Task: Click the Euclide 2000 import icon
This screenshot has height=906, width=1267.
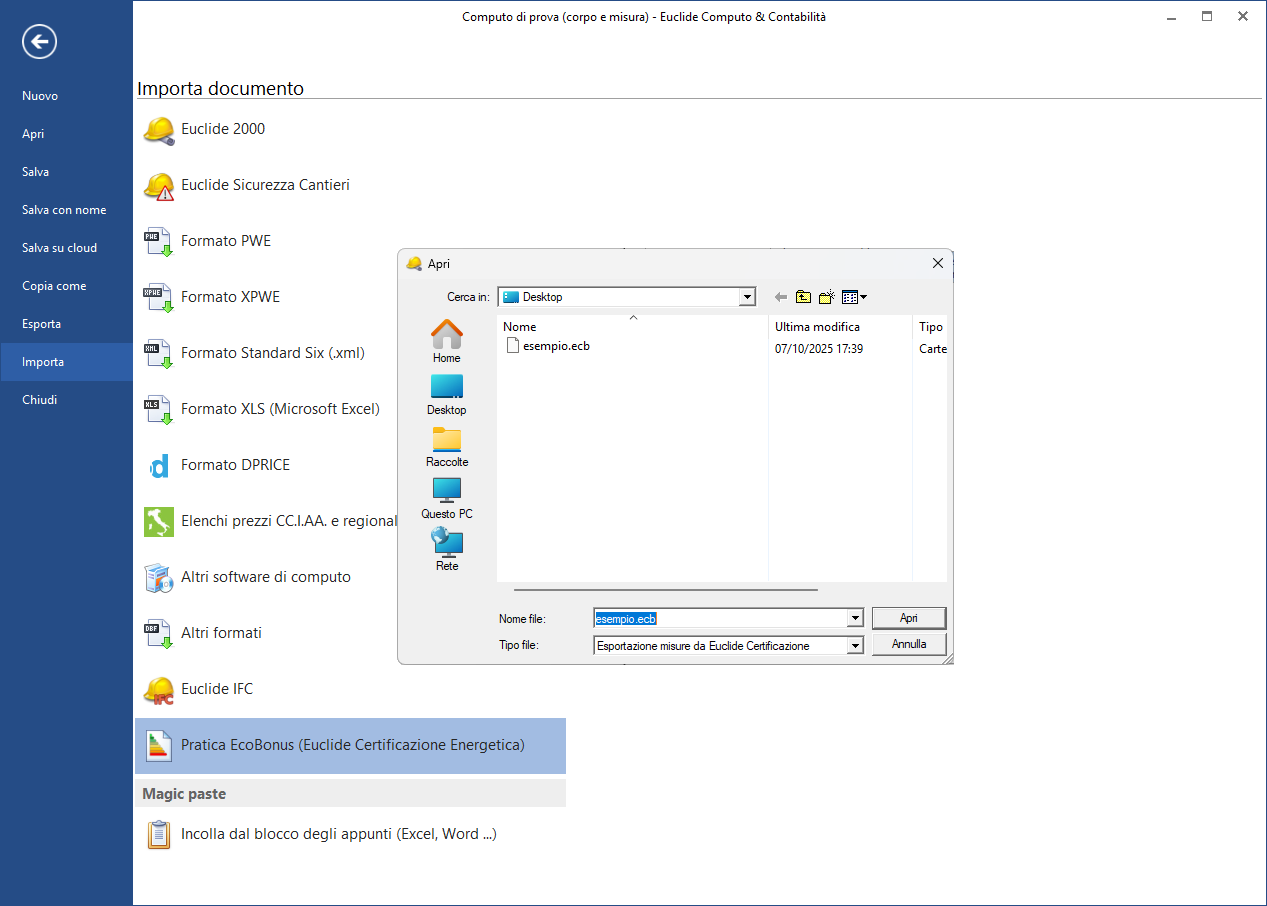Action: 158,130
